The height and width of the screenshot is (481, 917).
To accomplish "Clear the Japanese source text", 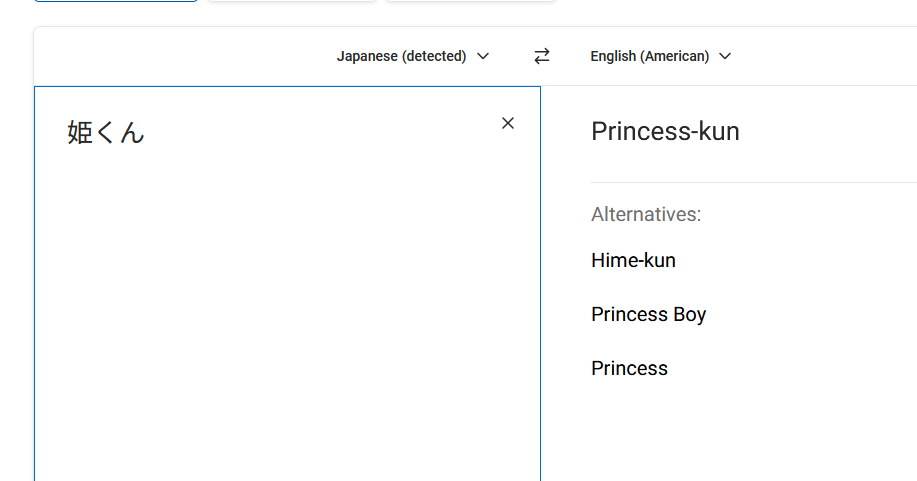I will [508, 123].
